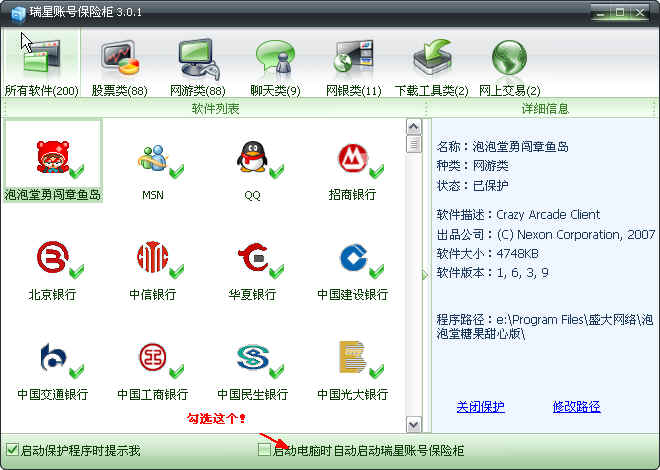Select the 招商银行 icon
660x470 pixels.
(352, 170)
